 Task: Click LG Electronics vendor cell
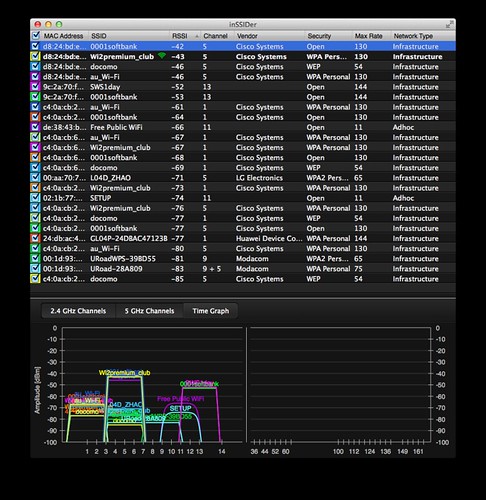259,178
